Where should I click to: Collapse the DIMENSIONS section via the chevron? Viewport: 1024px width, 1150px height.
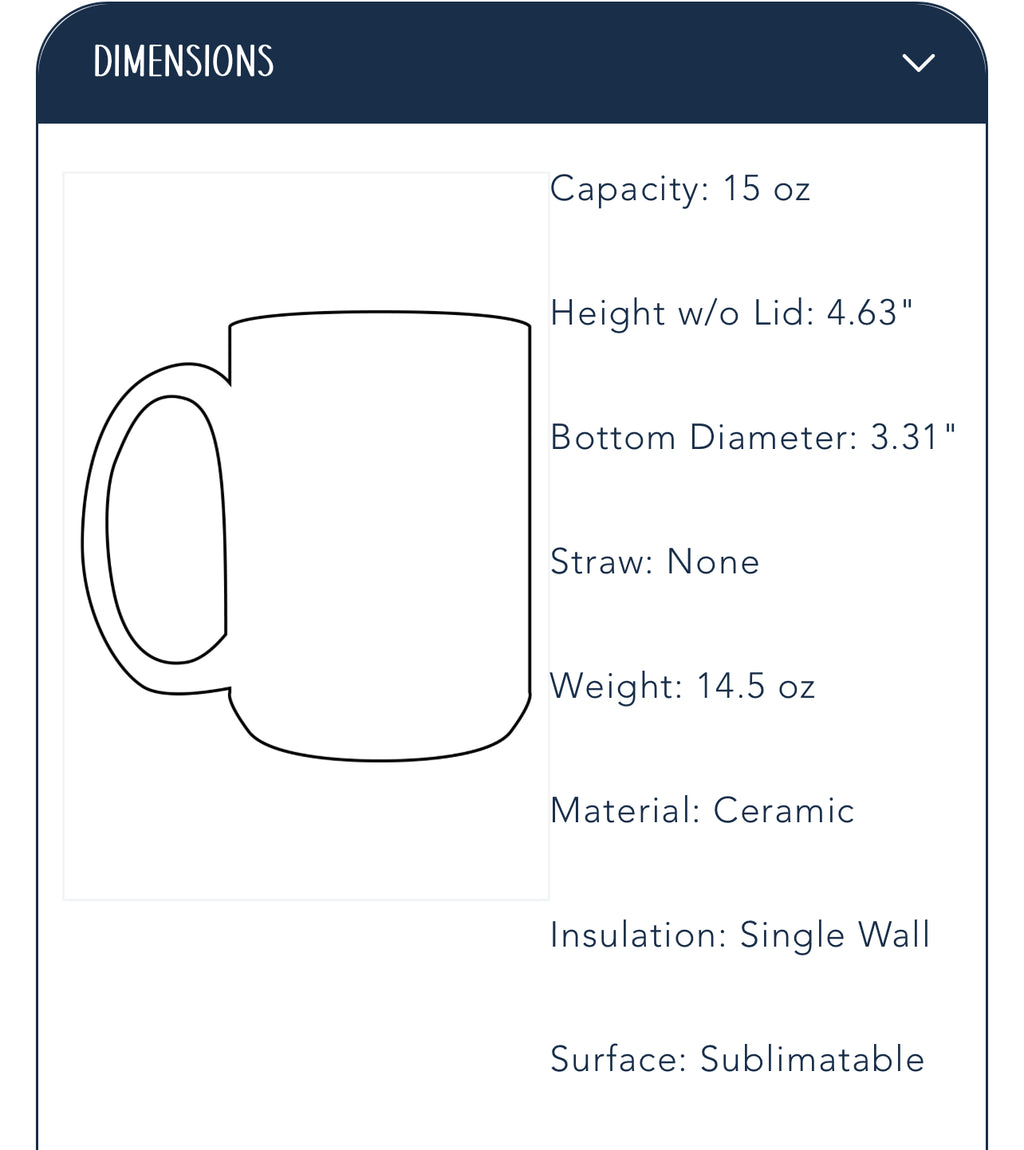(918, 61)
